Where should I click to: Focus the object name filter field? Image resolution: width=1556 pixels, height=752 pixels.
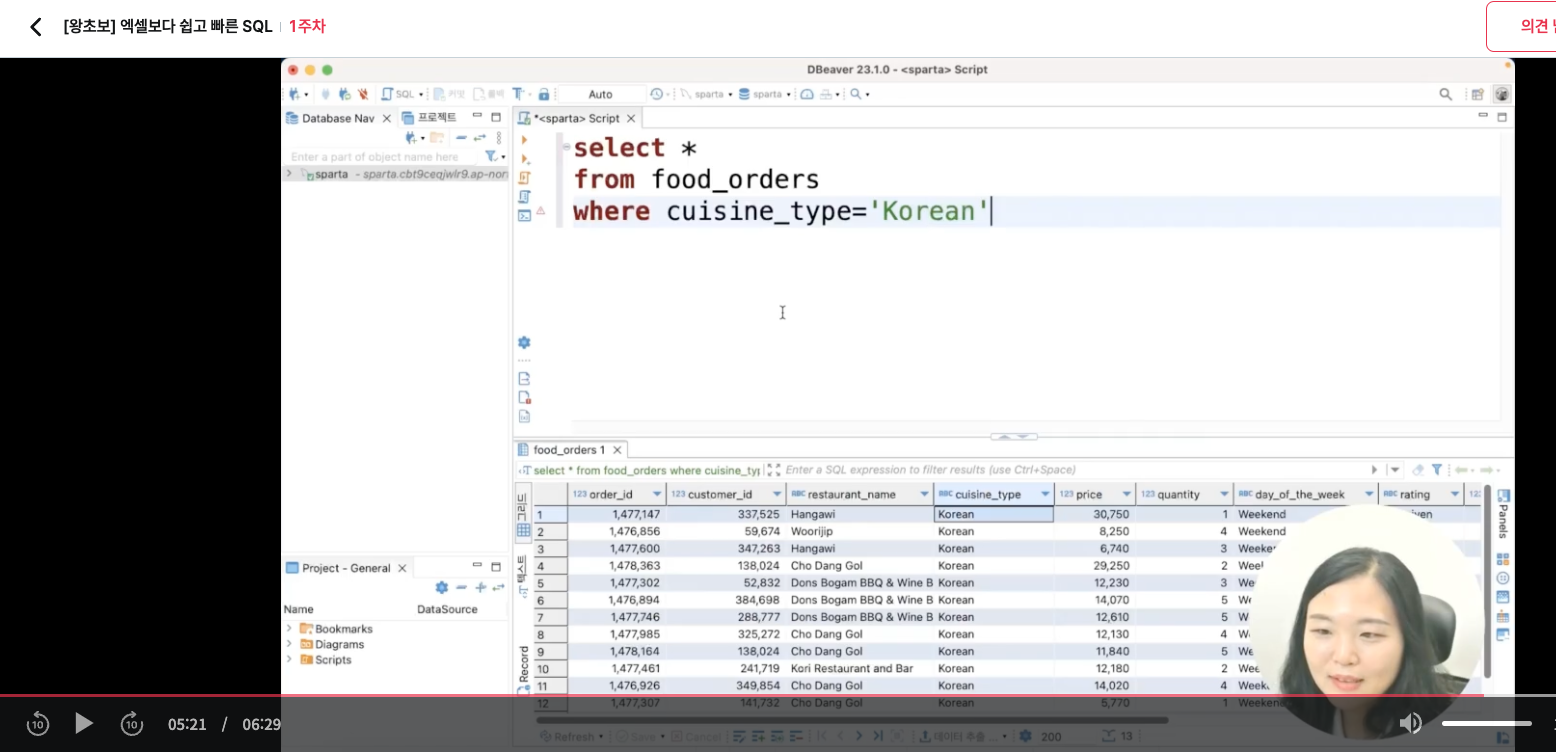click(384, 157)
